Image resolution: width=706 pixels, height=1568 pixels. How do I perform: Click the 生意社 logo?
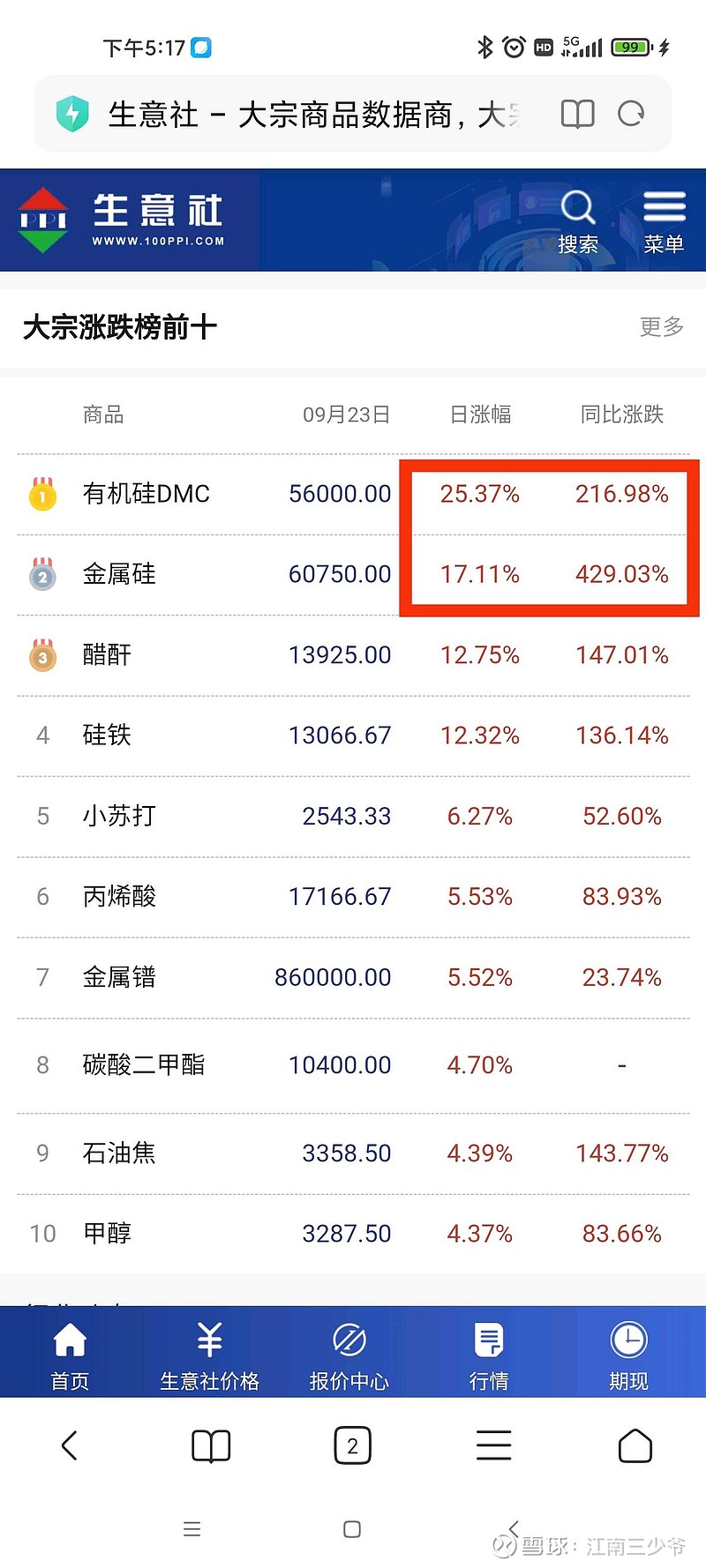coord(124,220)
